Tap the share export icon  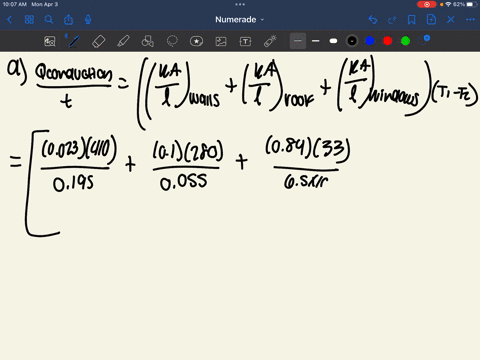[68, 20]
